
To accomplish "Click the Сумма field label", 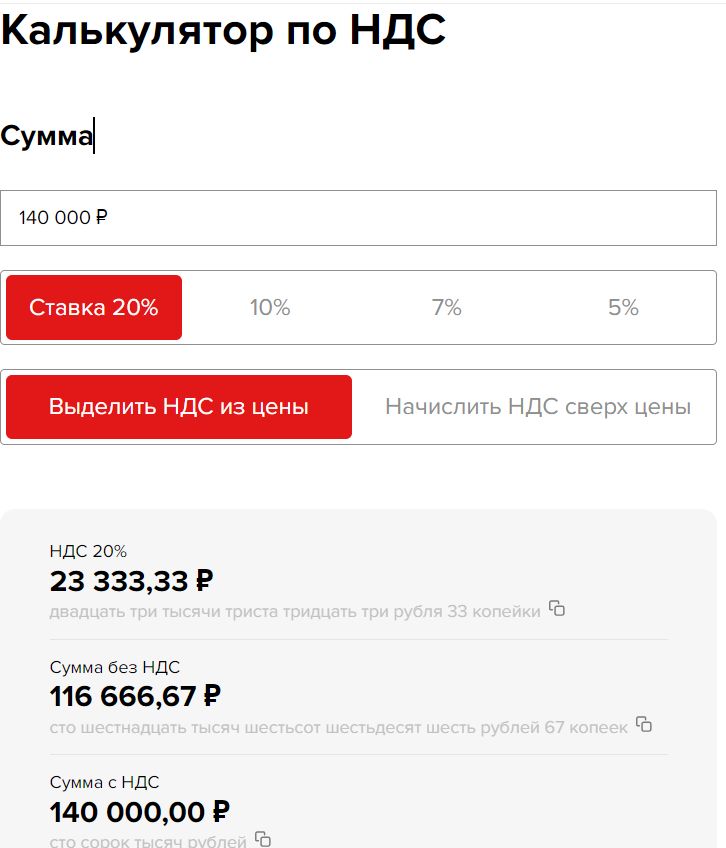I will coord(46,136).
